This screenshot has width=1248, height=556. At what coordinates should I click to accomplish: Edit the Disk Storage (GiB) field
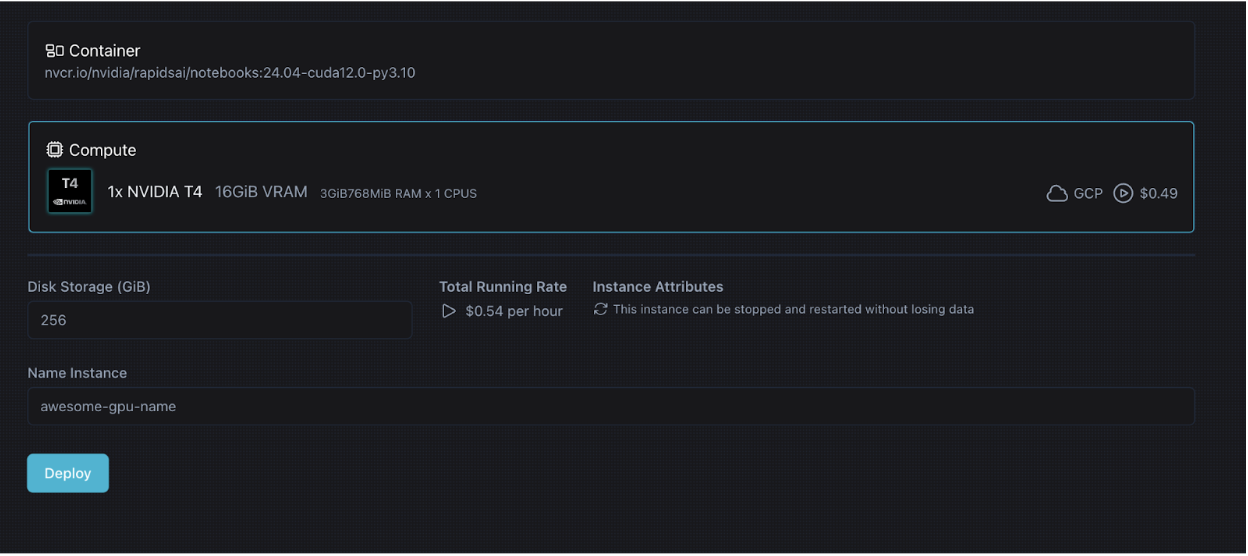[220, 320]
